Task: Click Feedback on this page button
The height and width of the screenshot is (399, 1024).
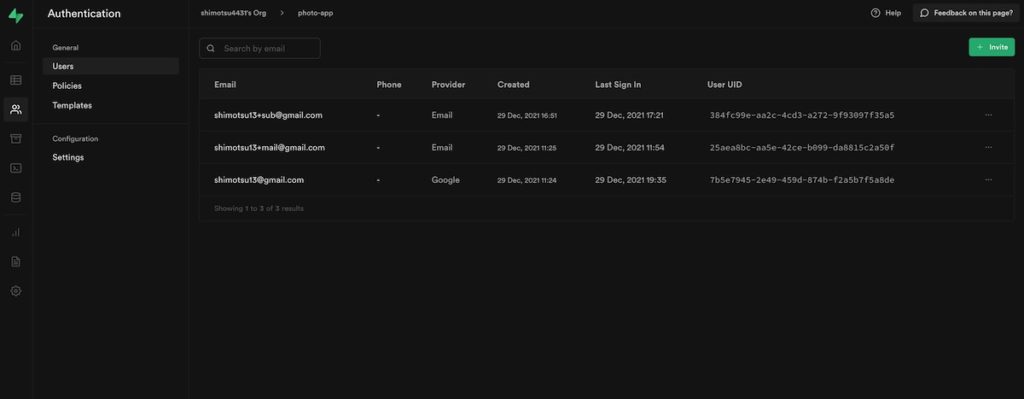Action: pos(967,13)
